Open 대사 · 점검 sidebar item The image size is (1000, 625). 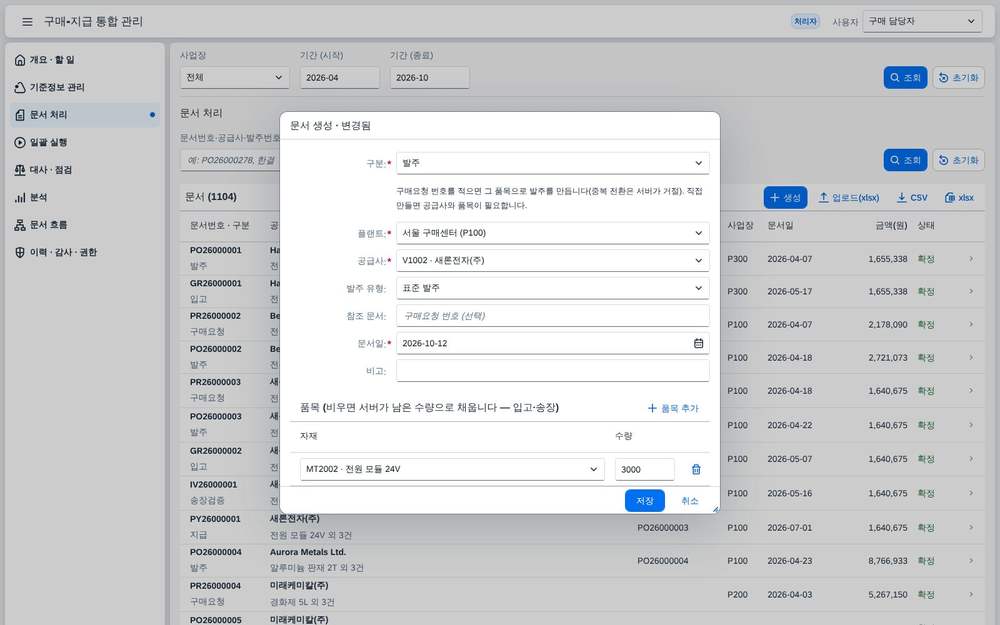click(85, 170)
